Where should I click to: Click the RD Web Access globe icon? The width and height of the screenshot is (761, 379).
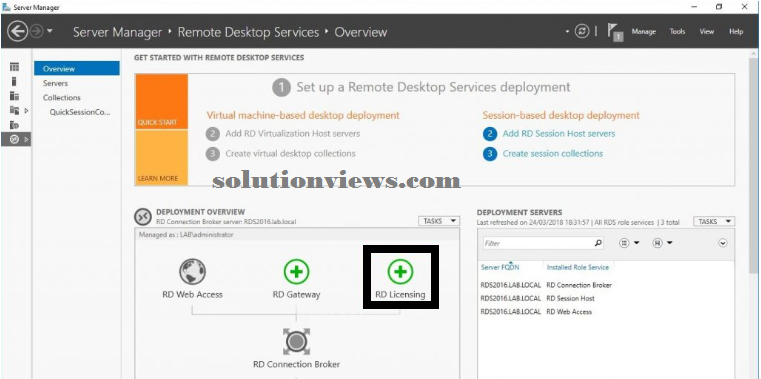(192, 271)
